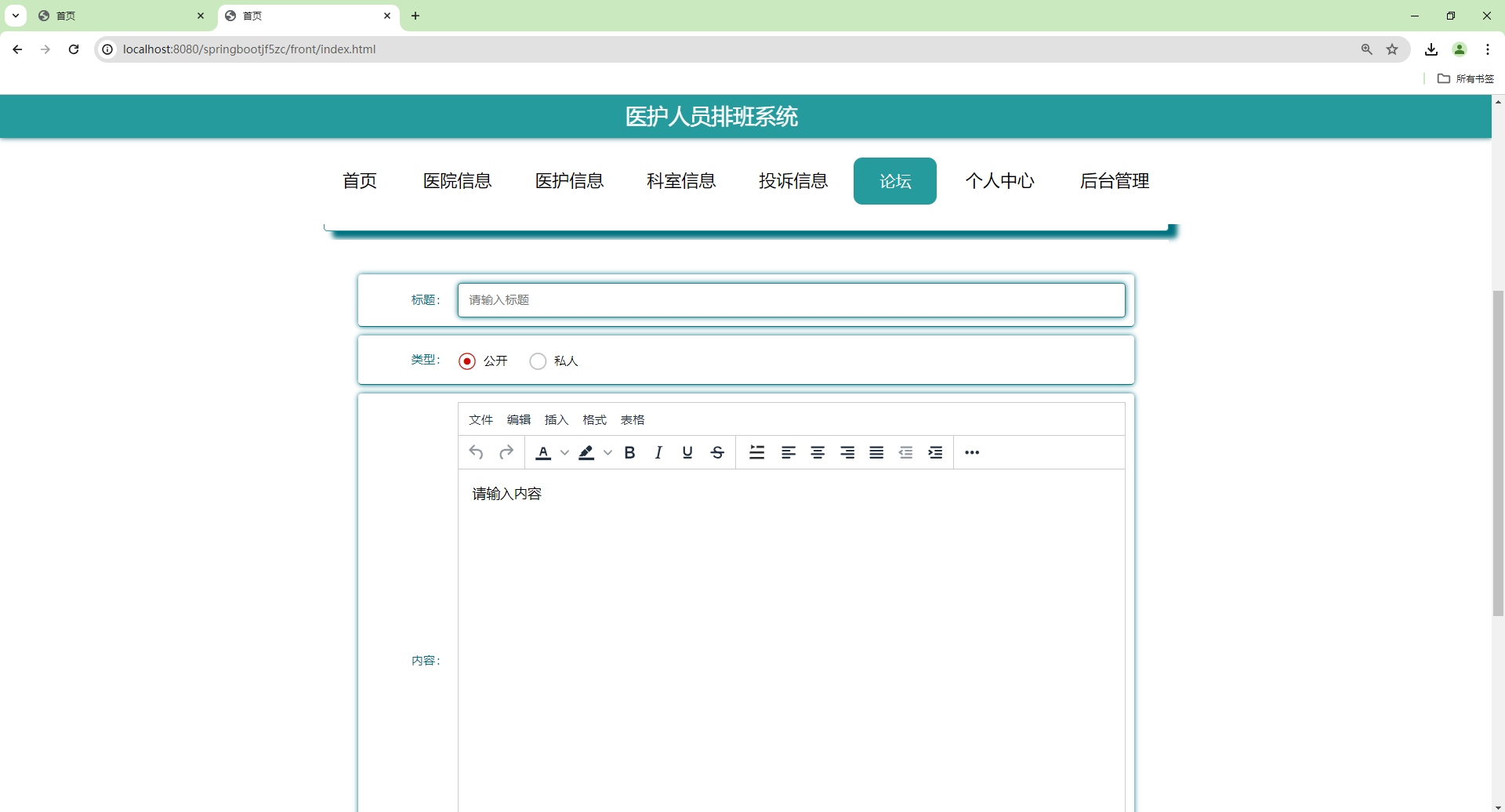Click the page vertical scrollbar thumb

pyautogui.click(x=1498, y=453)
